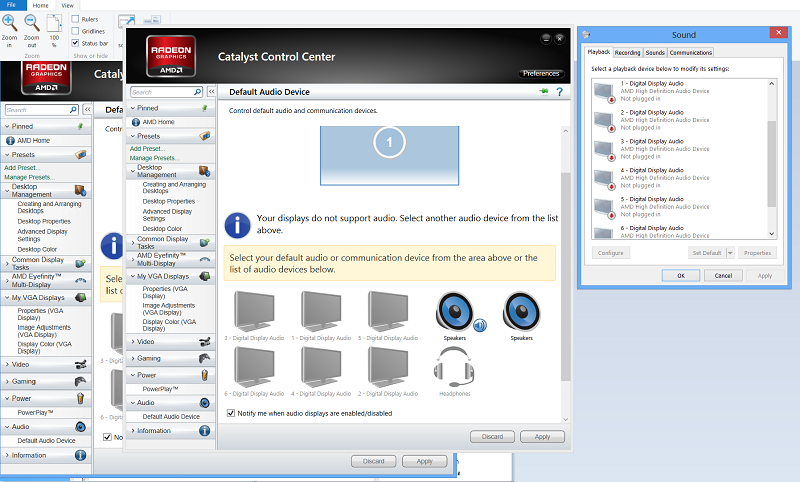Screen dimensions: 800x482
Task: Click OK in the Sound dialog
Action: (681, 275)
